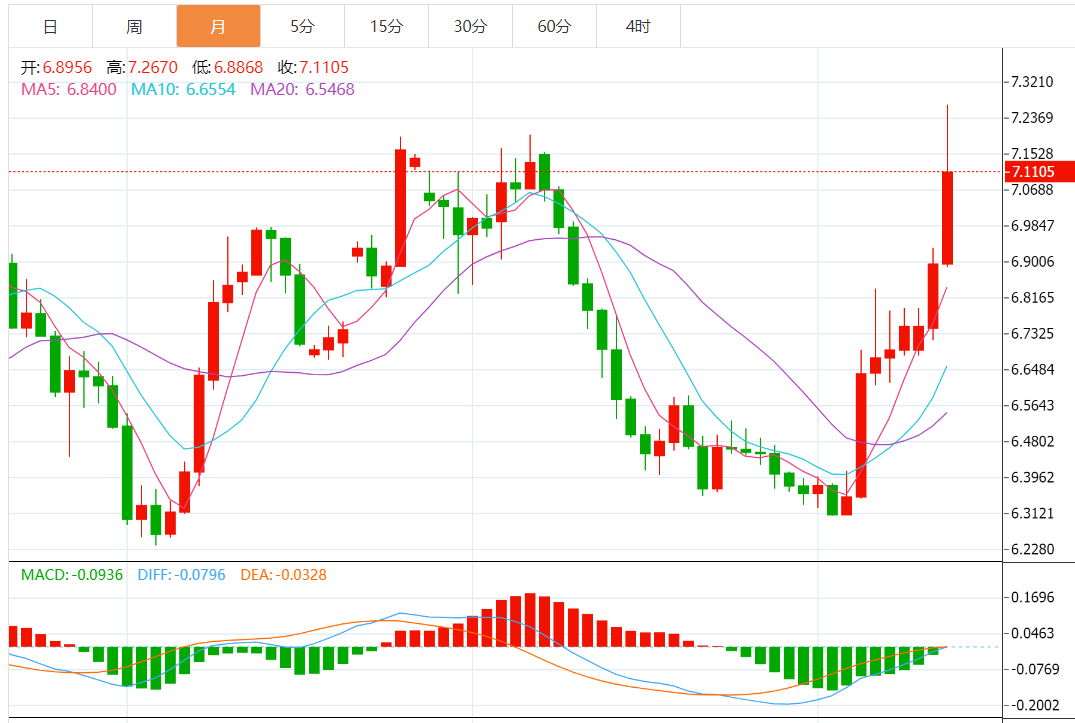Image resolution: width=1075 pixels, height=723 pixels.
Task: Select the 60分 timeframe tab
Action: 554,26
